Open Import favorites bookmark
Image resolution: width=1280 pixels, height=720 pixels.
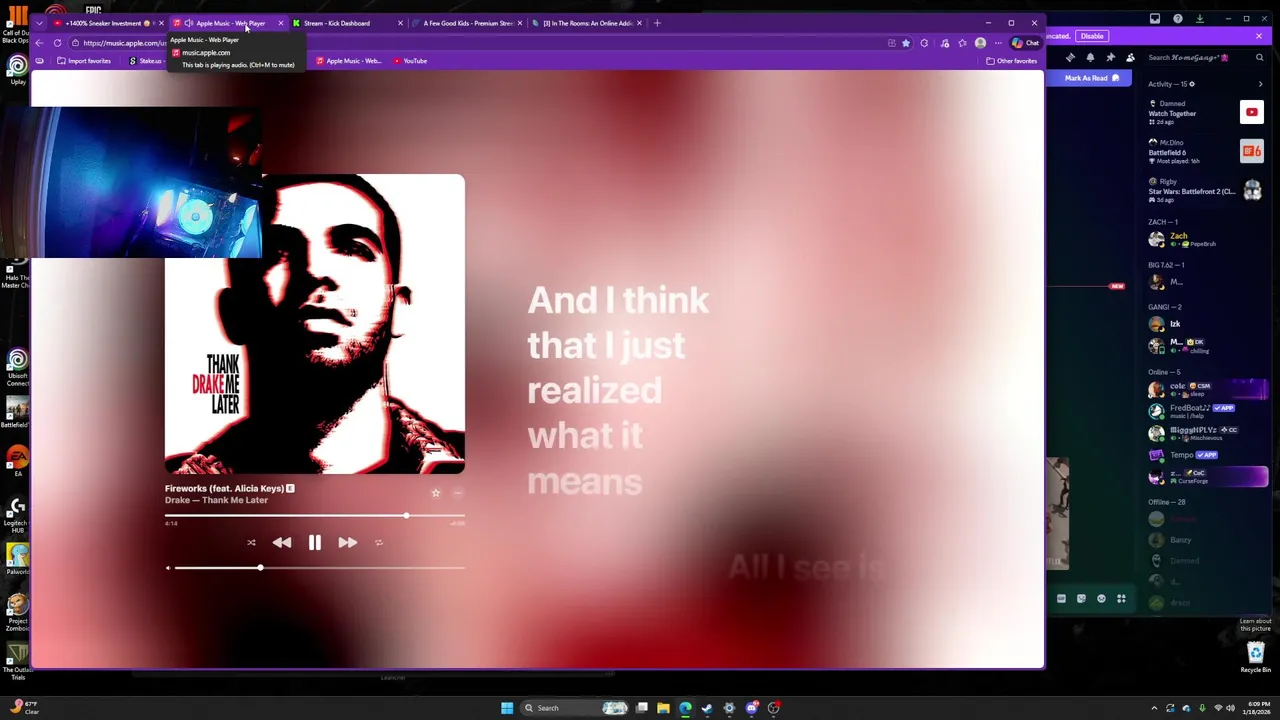(84, 61)
